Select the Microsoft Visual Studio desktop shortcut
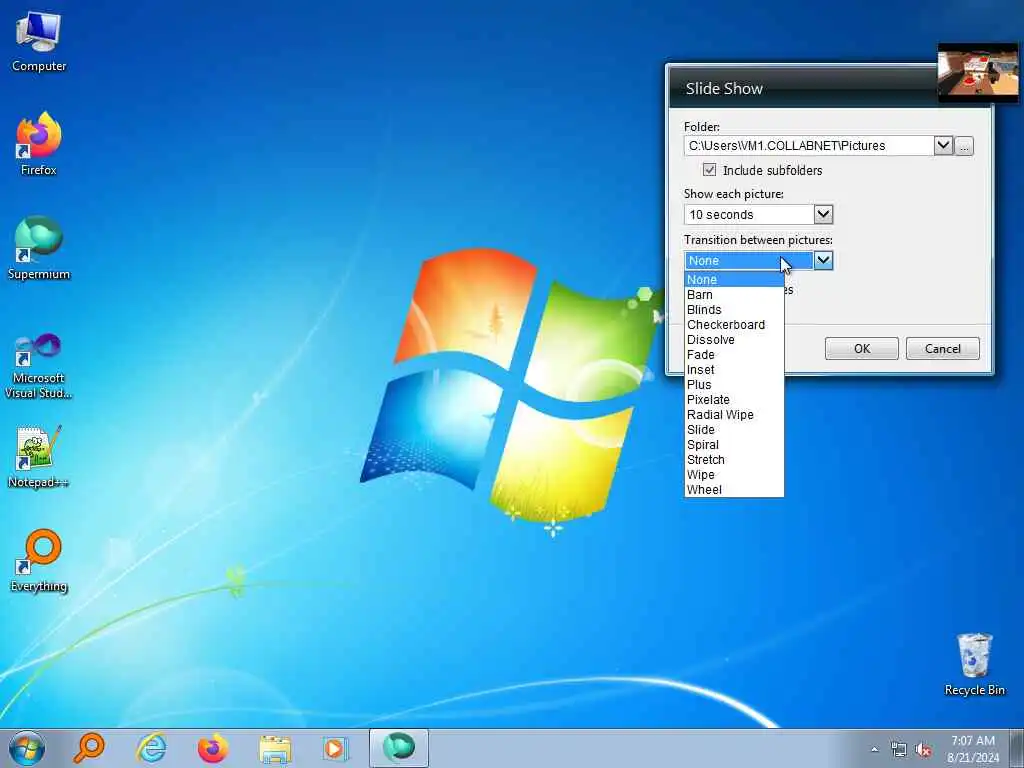The width and height of the screenshot is (1024, 768). click(x=39, y=366)
